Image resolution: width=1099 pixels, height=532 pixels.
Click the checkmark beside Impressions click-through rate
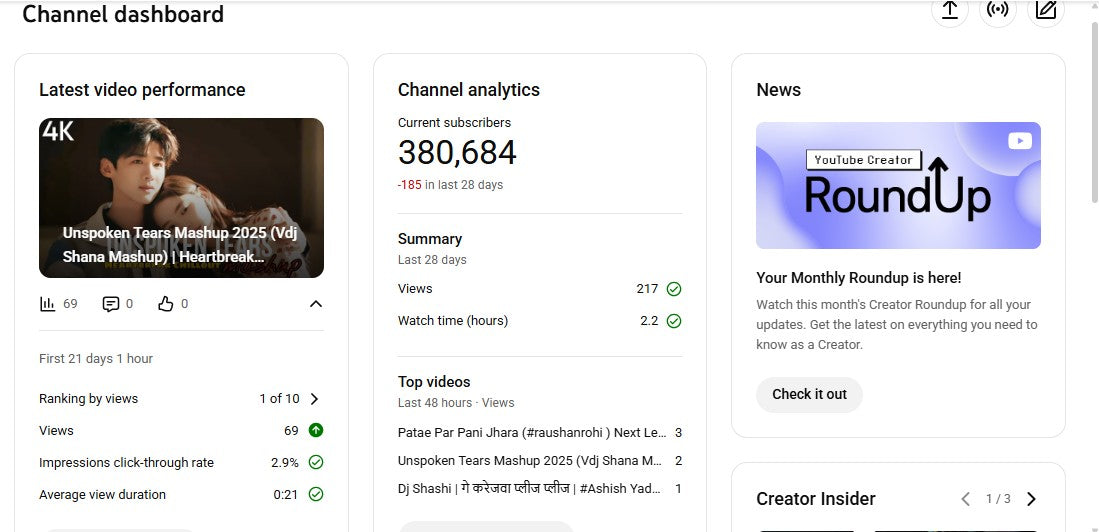[x=316, y=463]
